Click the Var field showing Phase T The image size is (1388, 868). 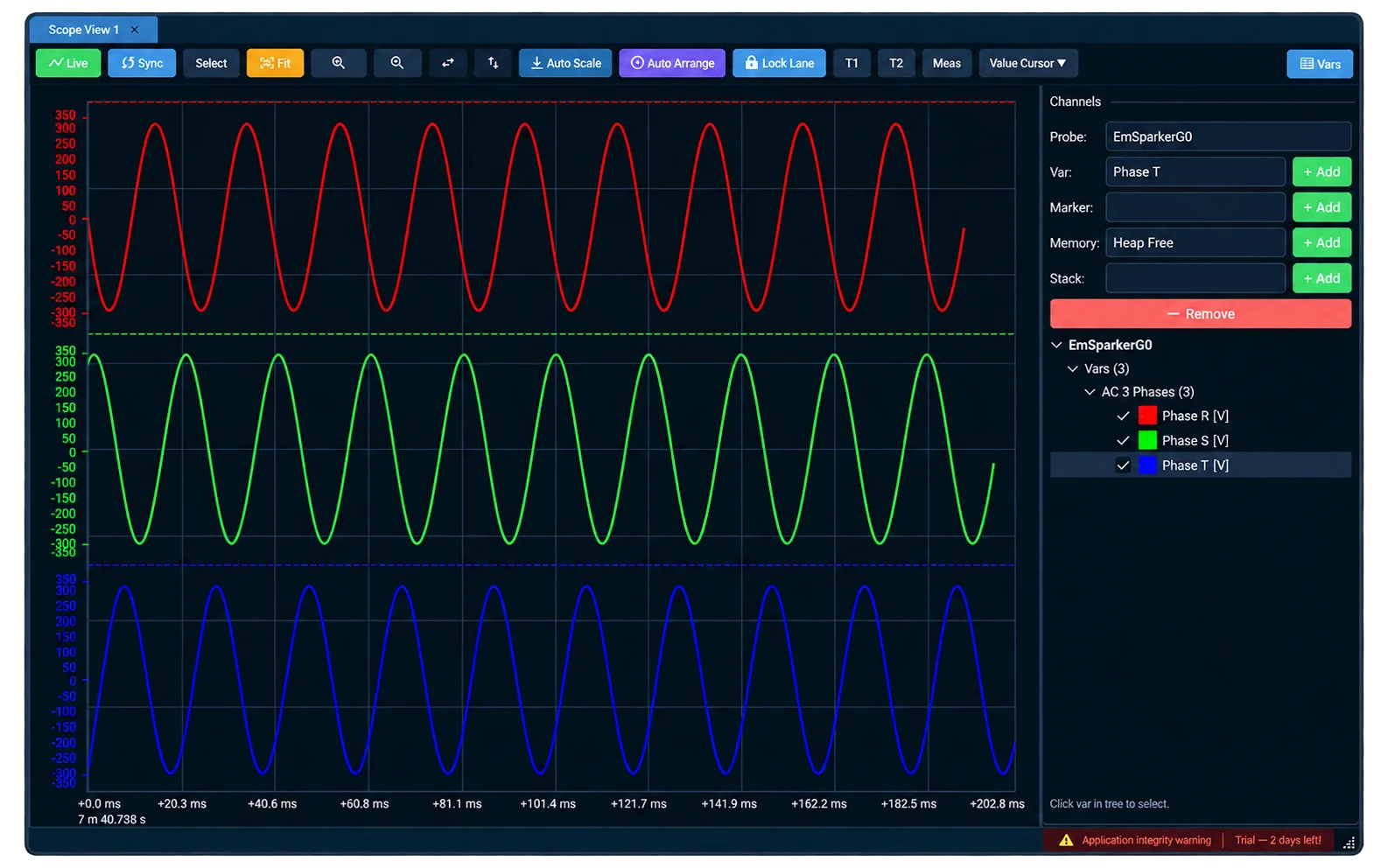point(1195,171)
